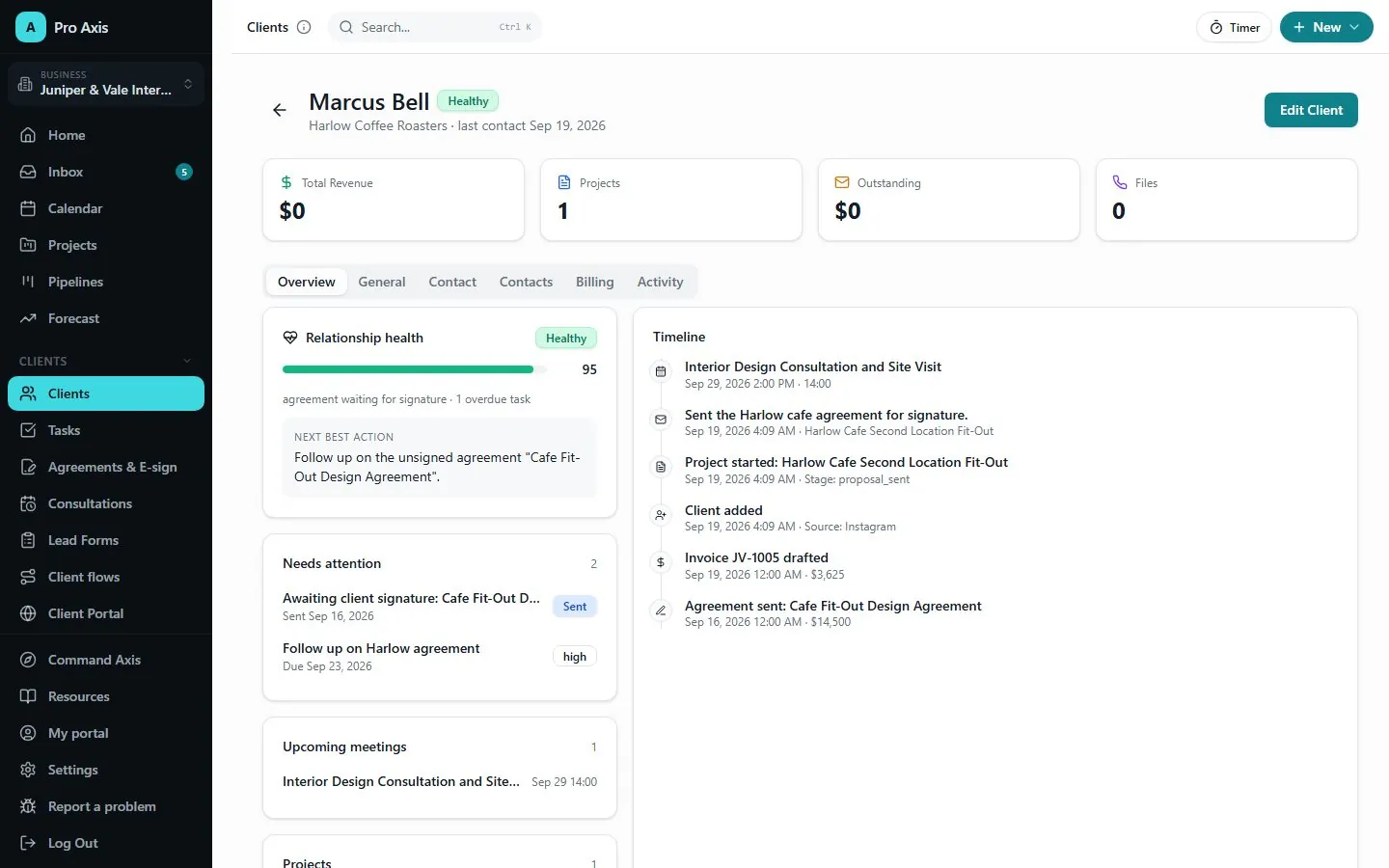Open Awaiting client signature attention item
Image resolution: width=1389 pixels, height=868 pixels.
(x=440, y=607)
